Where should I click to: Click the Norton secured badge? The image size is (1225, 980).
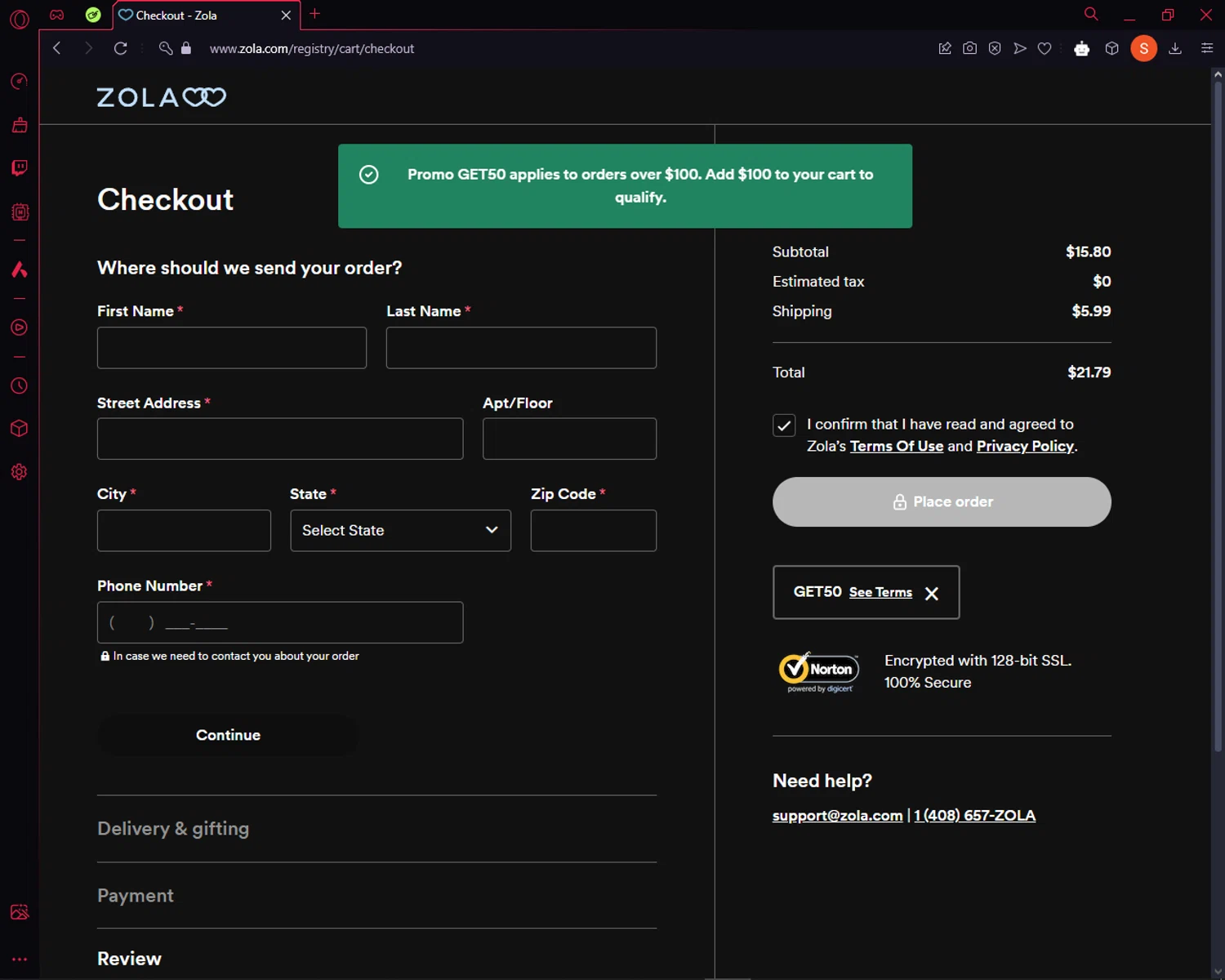click(x=819, y=672)
